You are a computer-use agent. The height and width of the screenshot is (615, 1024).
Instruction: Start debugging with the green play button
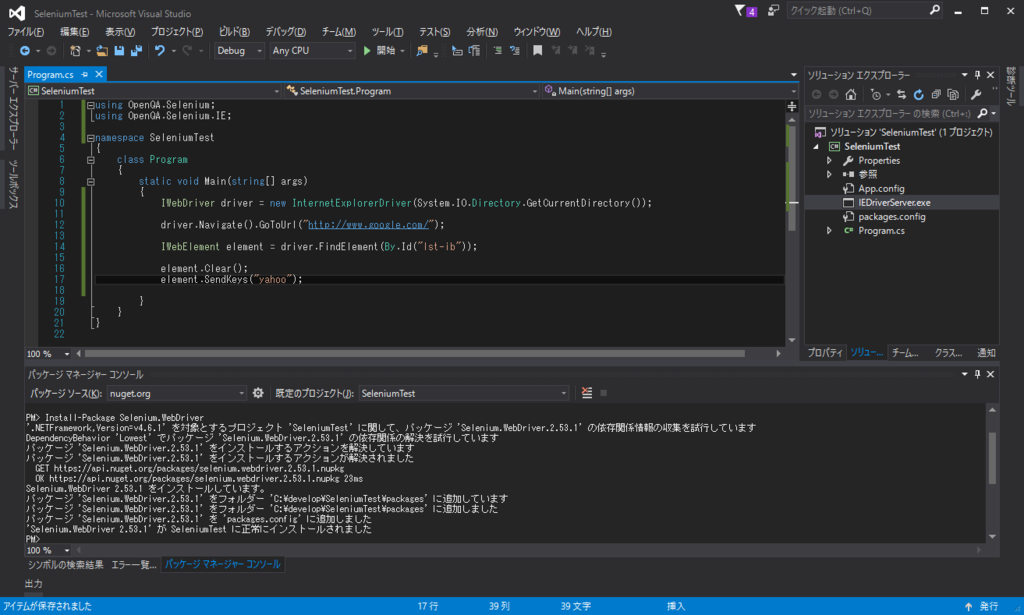(x=367, y=50)
